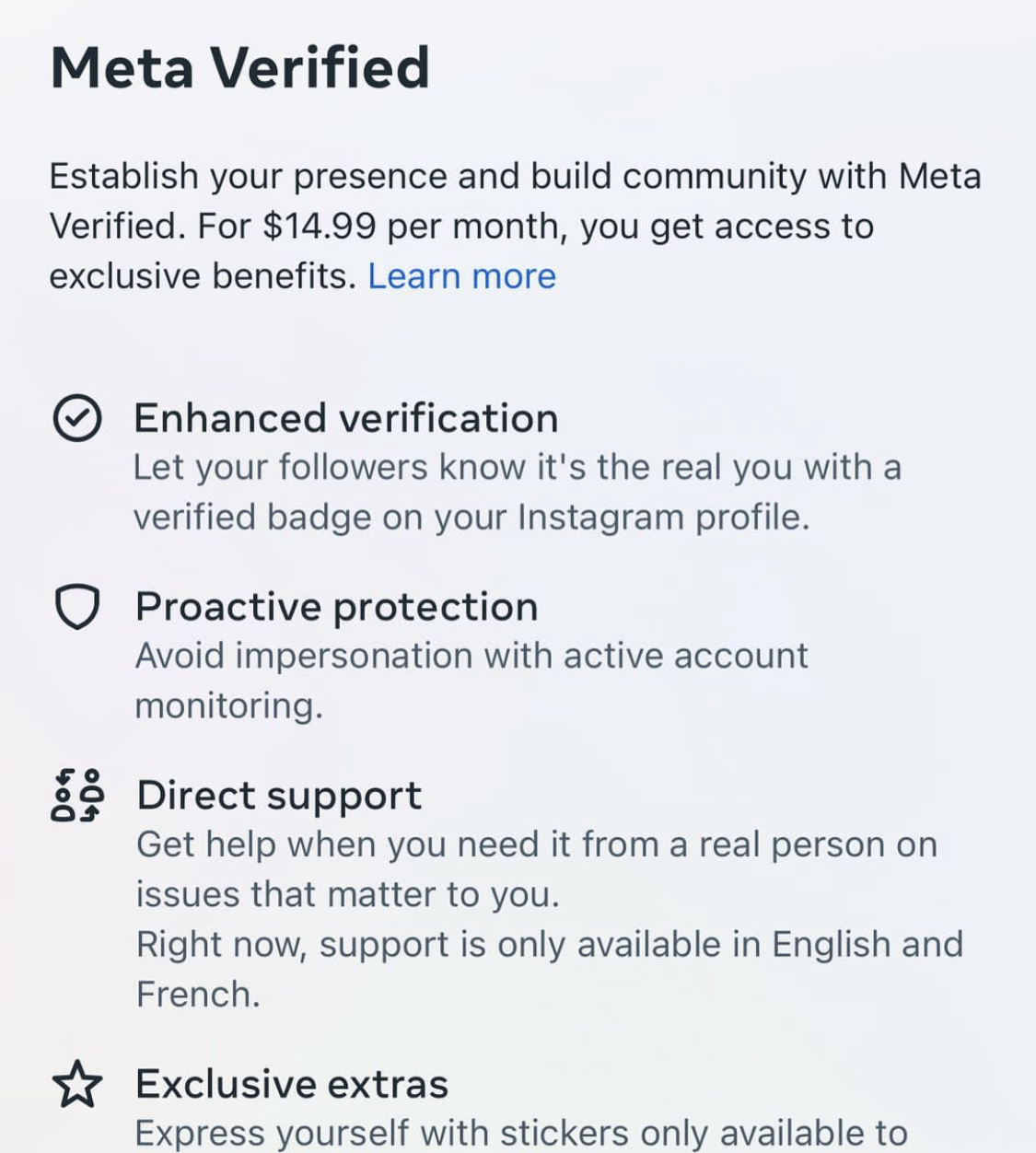This screenshot has height=1153, width=1036.
Task: Click the Meta Verified page title
Action: tap(239, 67)
